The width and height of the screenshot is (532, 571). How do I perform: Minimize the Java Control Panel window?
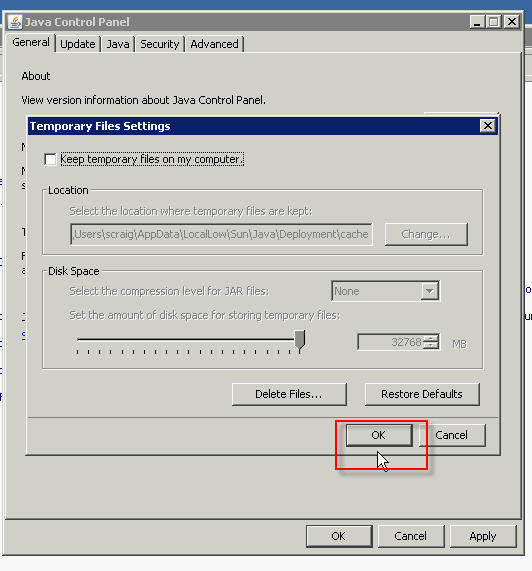pyautogui.click(x=477, y=22)
